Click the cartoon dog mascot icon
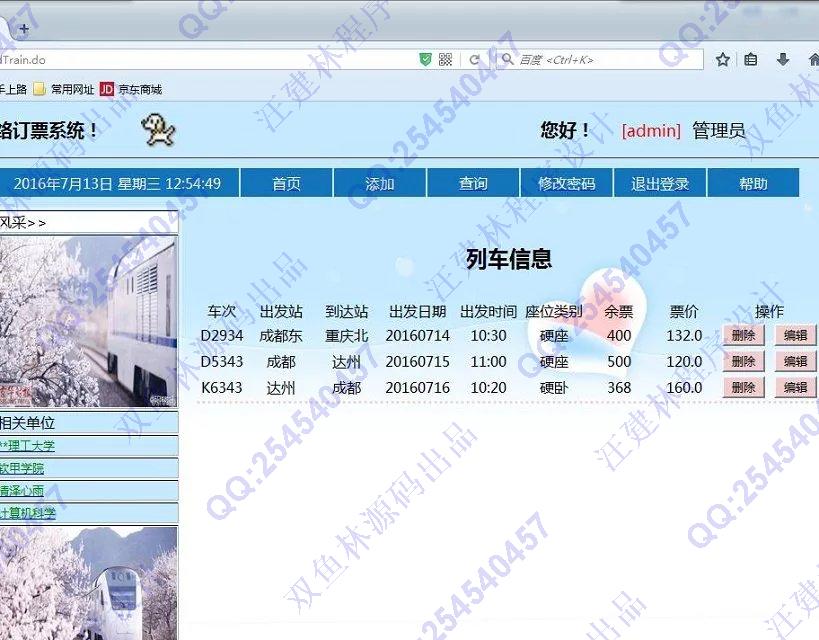The image size is (819, 640). [x=158, y=128]
